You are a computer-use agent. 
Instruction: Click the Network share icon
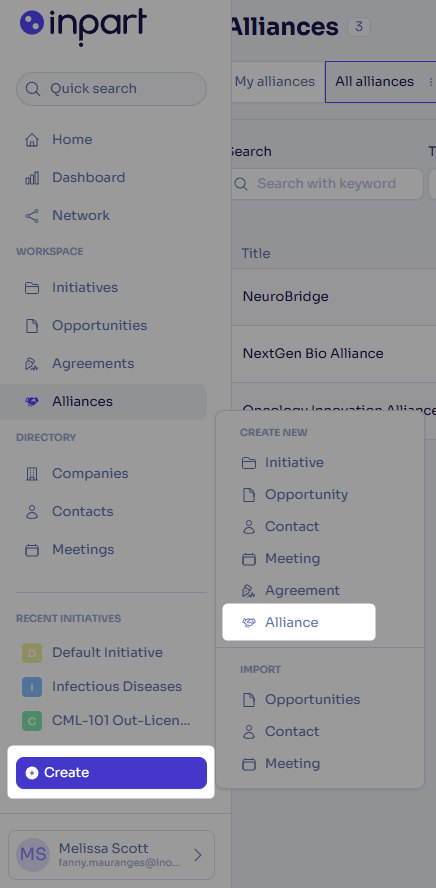point(32,216)
